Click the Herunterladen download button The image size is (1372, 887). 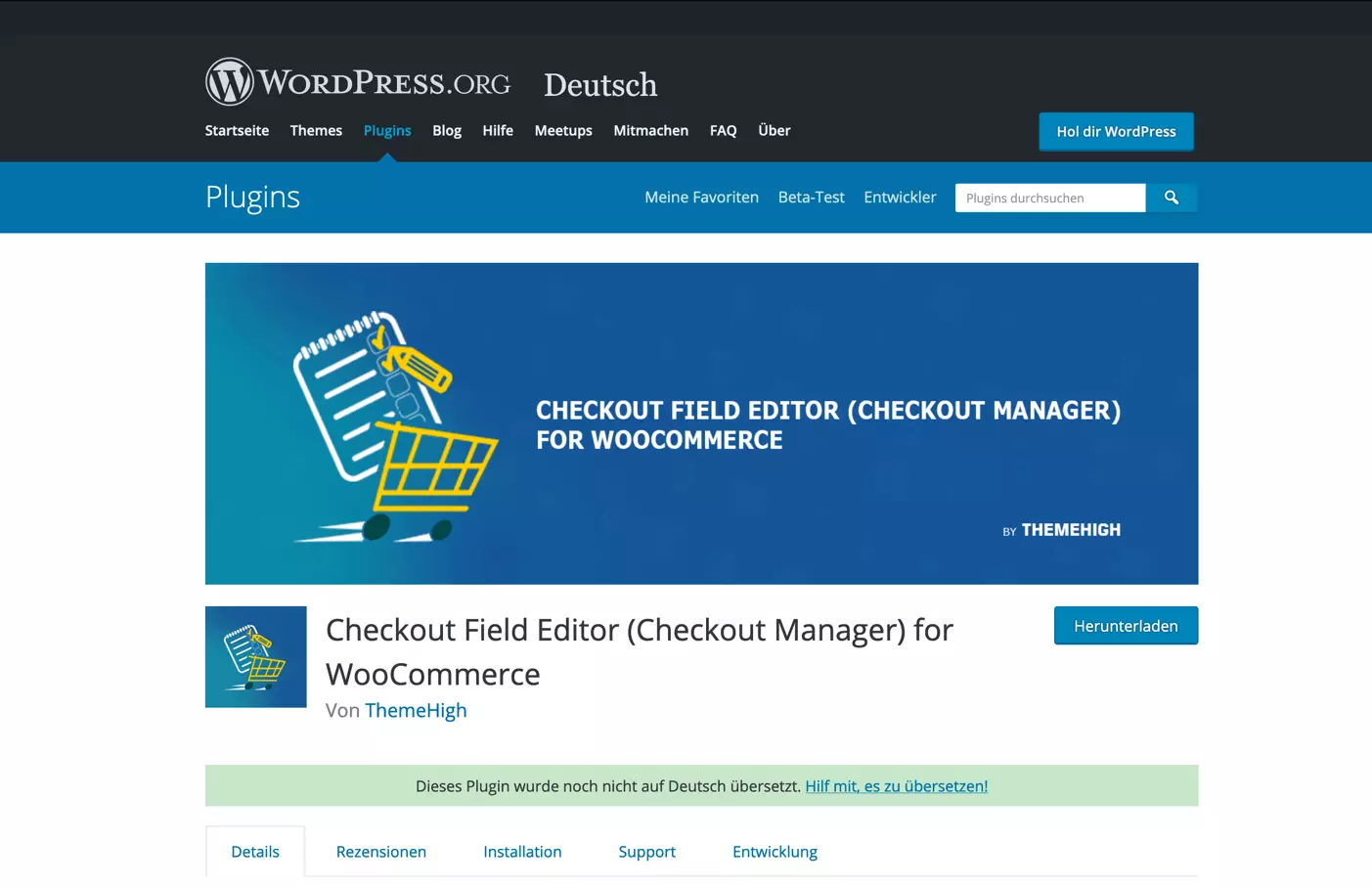(x=1126, y=626)
